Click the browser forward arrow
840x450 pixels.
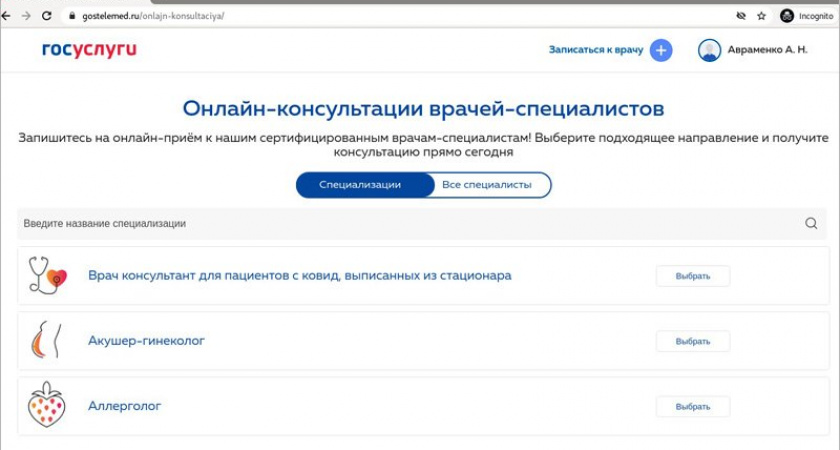coord(26,16)
